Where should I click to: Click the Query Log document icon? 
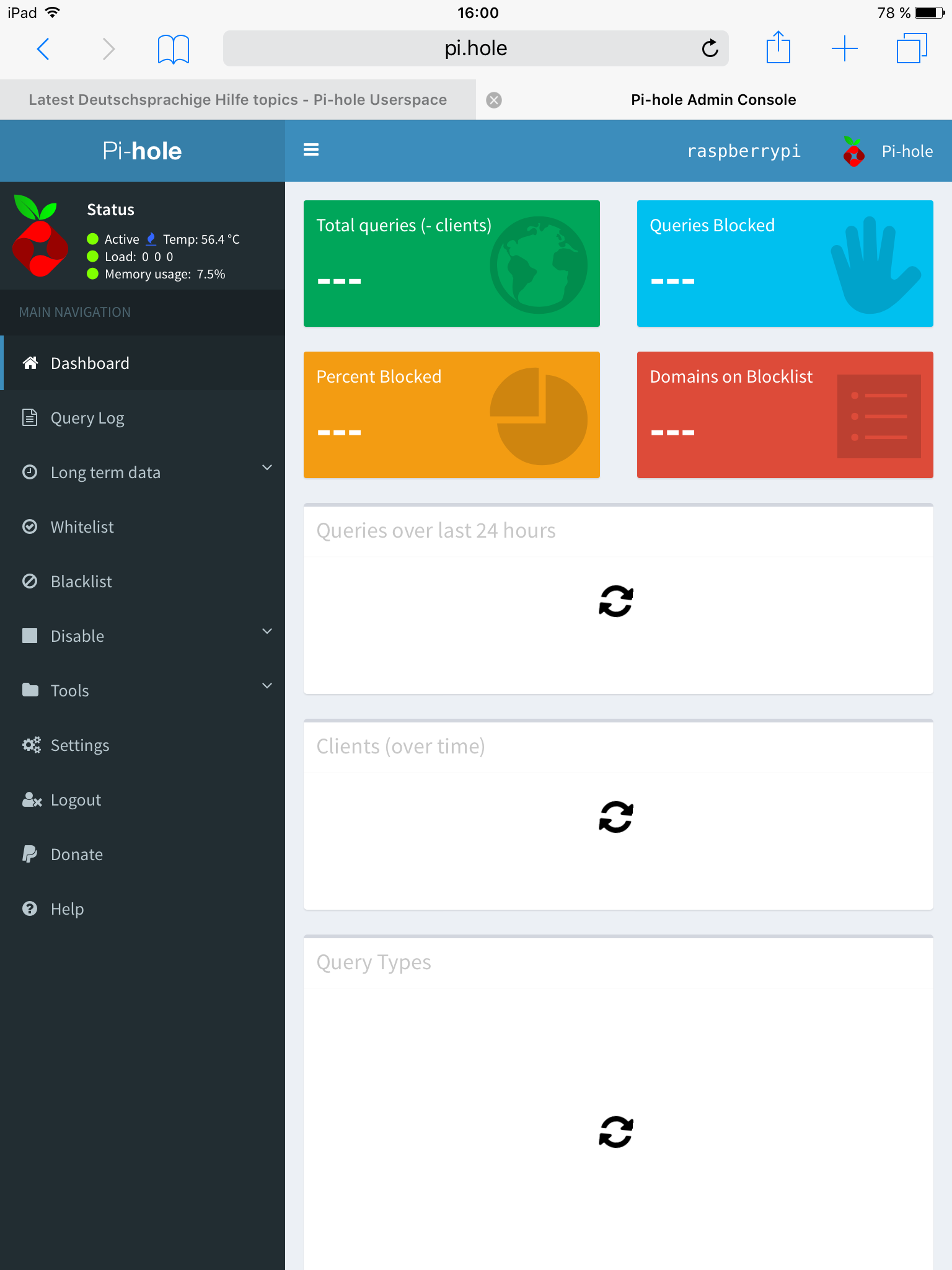click(x=30, y=417)
